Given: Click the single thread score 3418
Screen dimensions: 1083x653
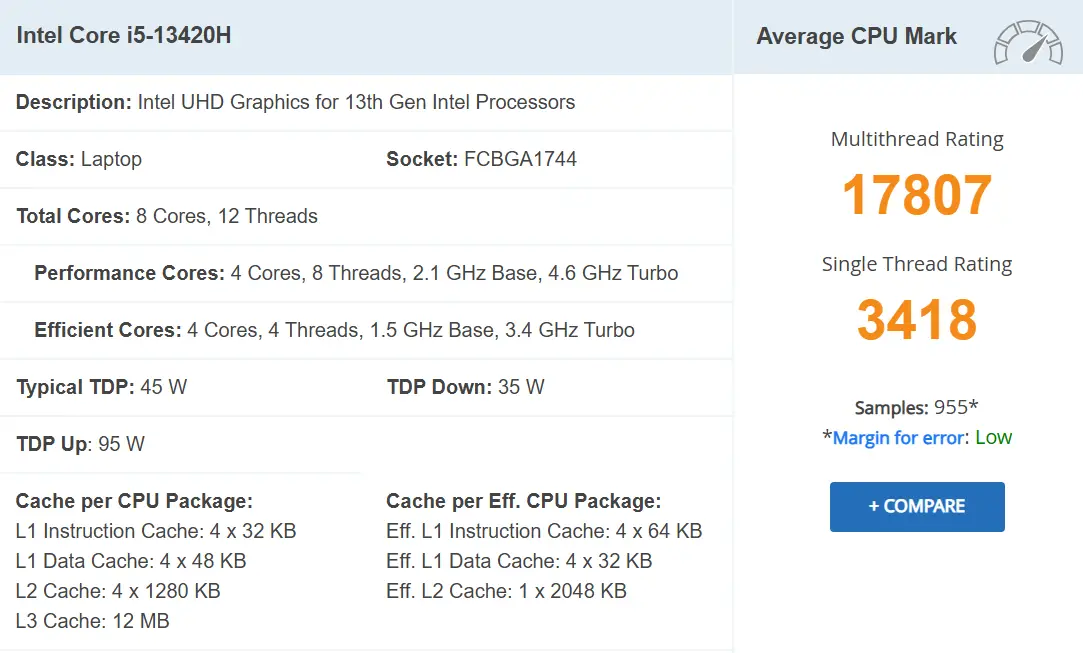Looking at the screenshot, I should click(x=917, y=320).
